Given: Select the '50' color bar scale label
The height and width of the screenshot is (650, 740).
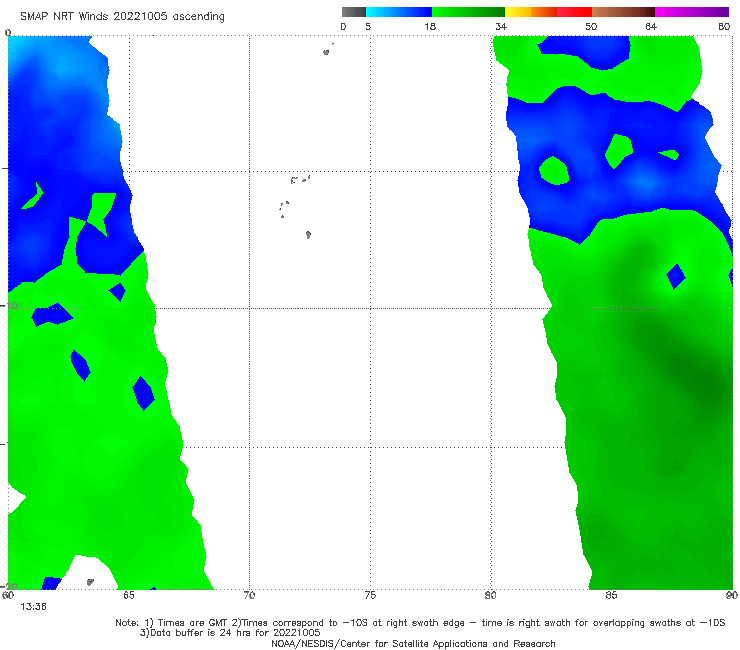Looking at the screenshot, I should click(591, 27).
